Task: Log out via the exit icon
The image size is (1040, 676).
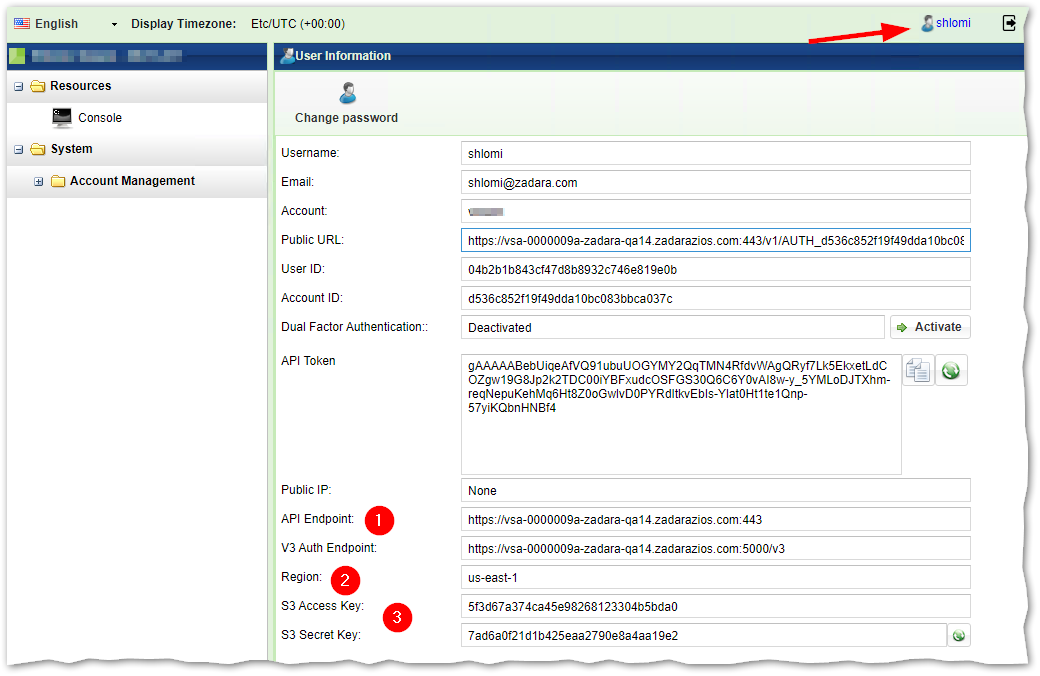Action: (1009, 21)
